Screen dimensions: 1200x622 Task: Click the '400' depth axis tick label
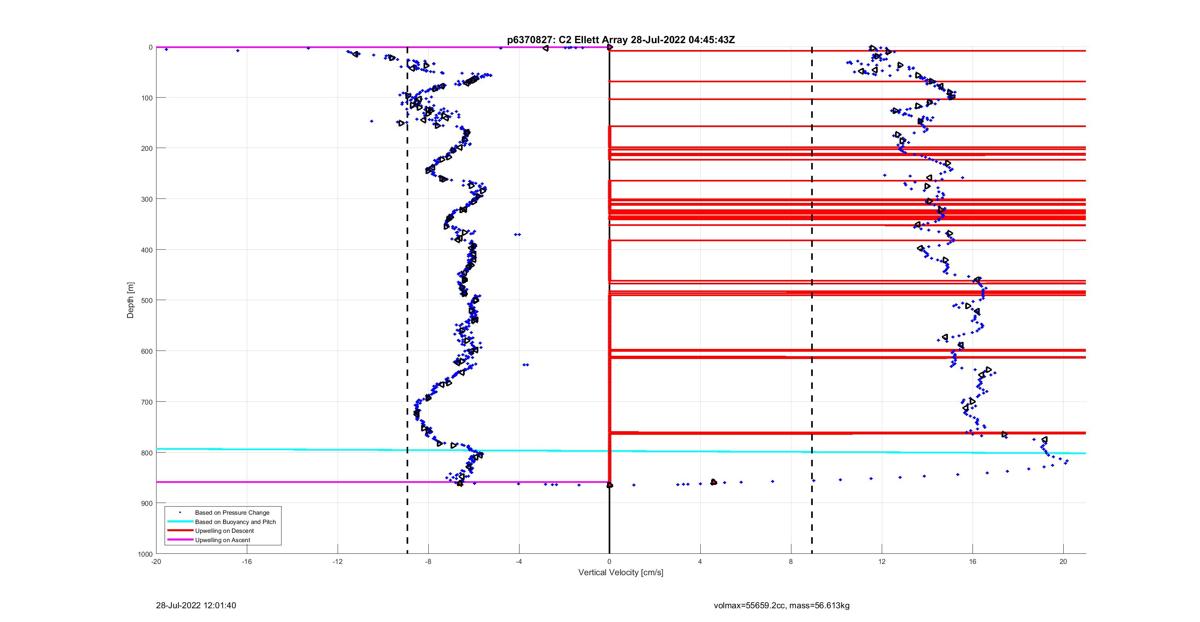point(146,250)
